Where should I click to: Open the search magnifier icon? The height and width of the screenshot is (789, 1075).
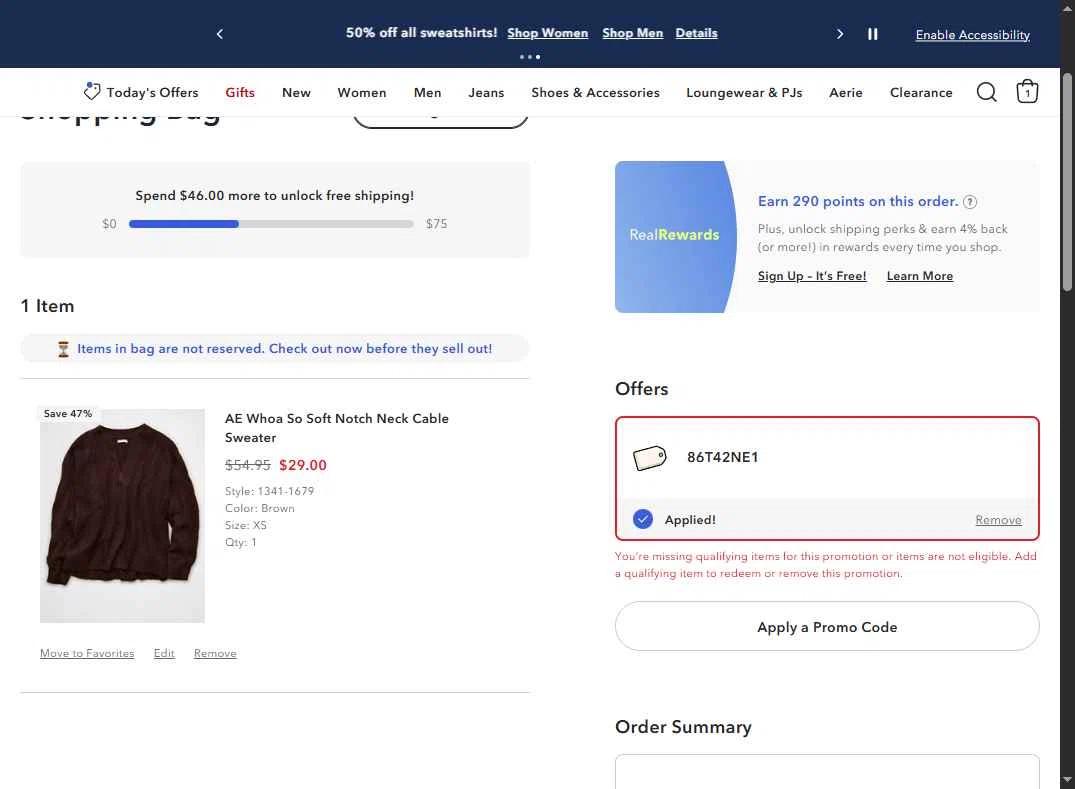tap(986, 92)
